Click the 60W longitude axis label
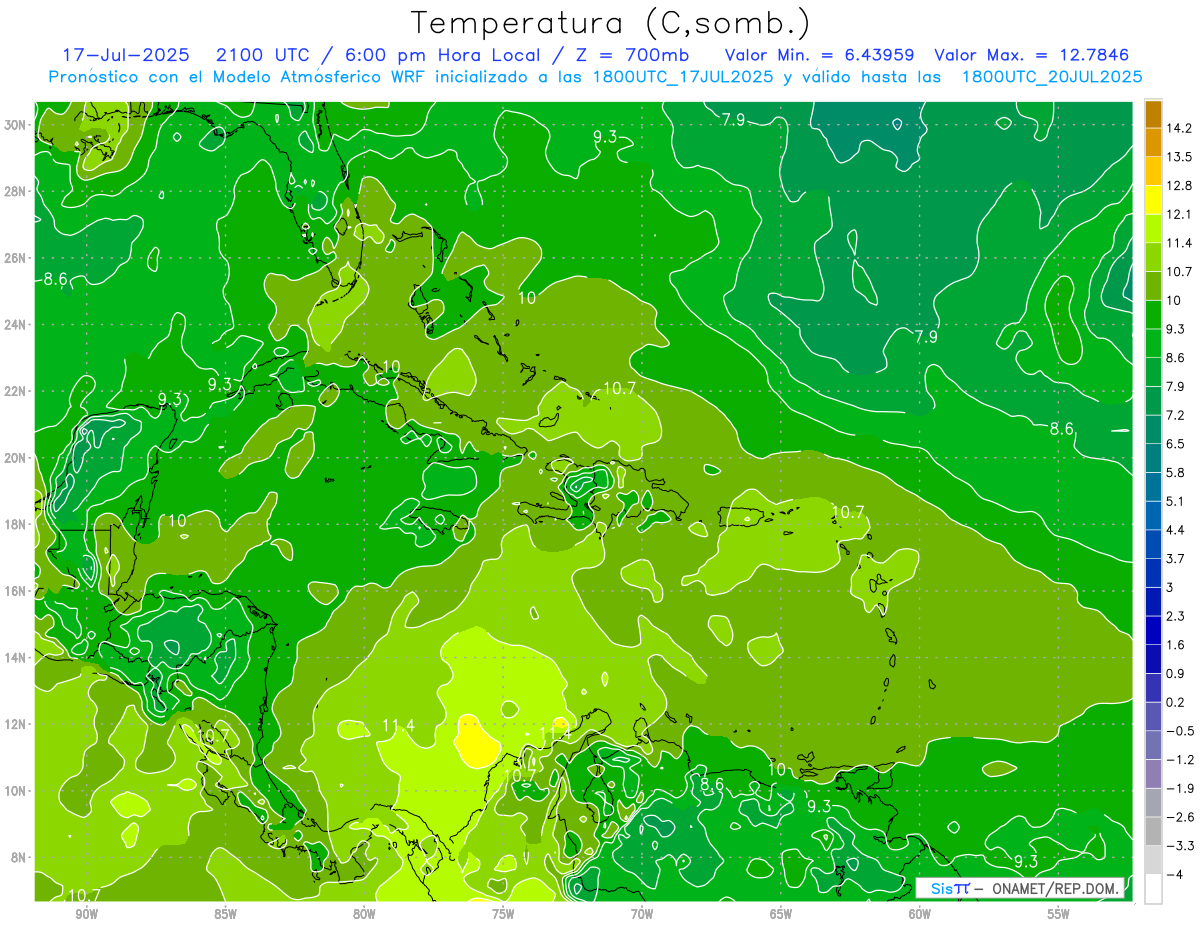The height and width of the screenshot is (927, 1200). point(920,914)
